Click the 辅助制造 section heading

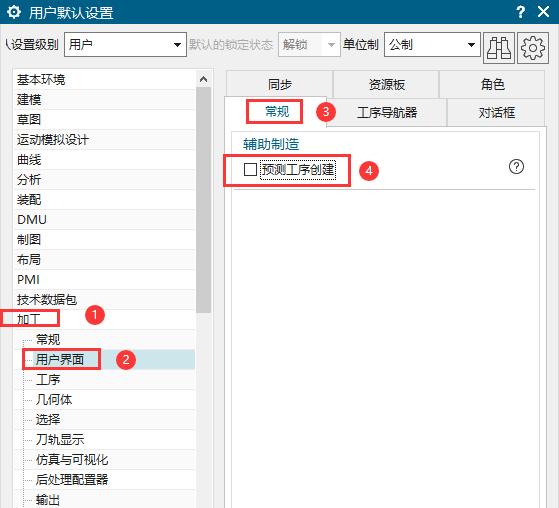coord(271,144)
